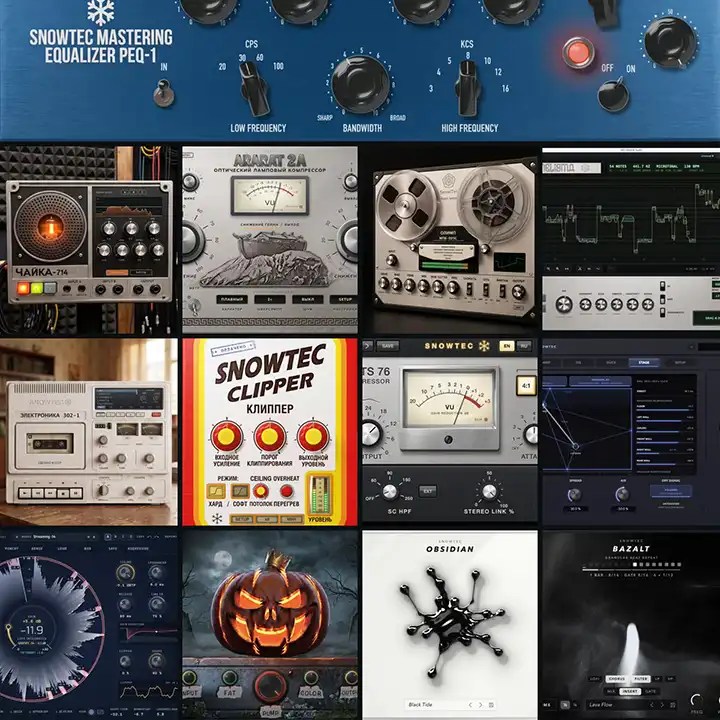Click the Setup button on Snowtec Clipper
This screenshot has height=720, width=720.
click(242, 519)
